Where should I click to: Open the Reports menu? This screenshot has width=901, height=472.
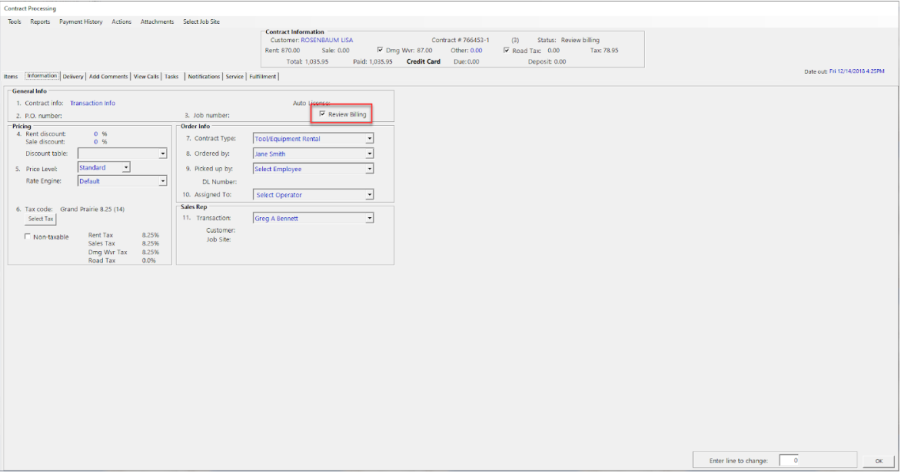coord(40,22)
